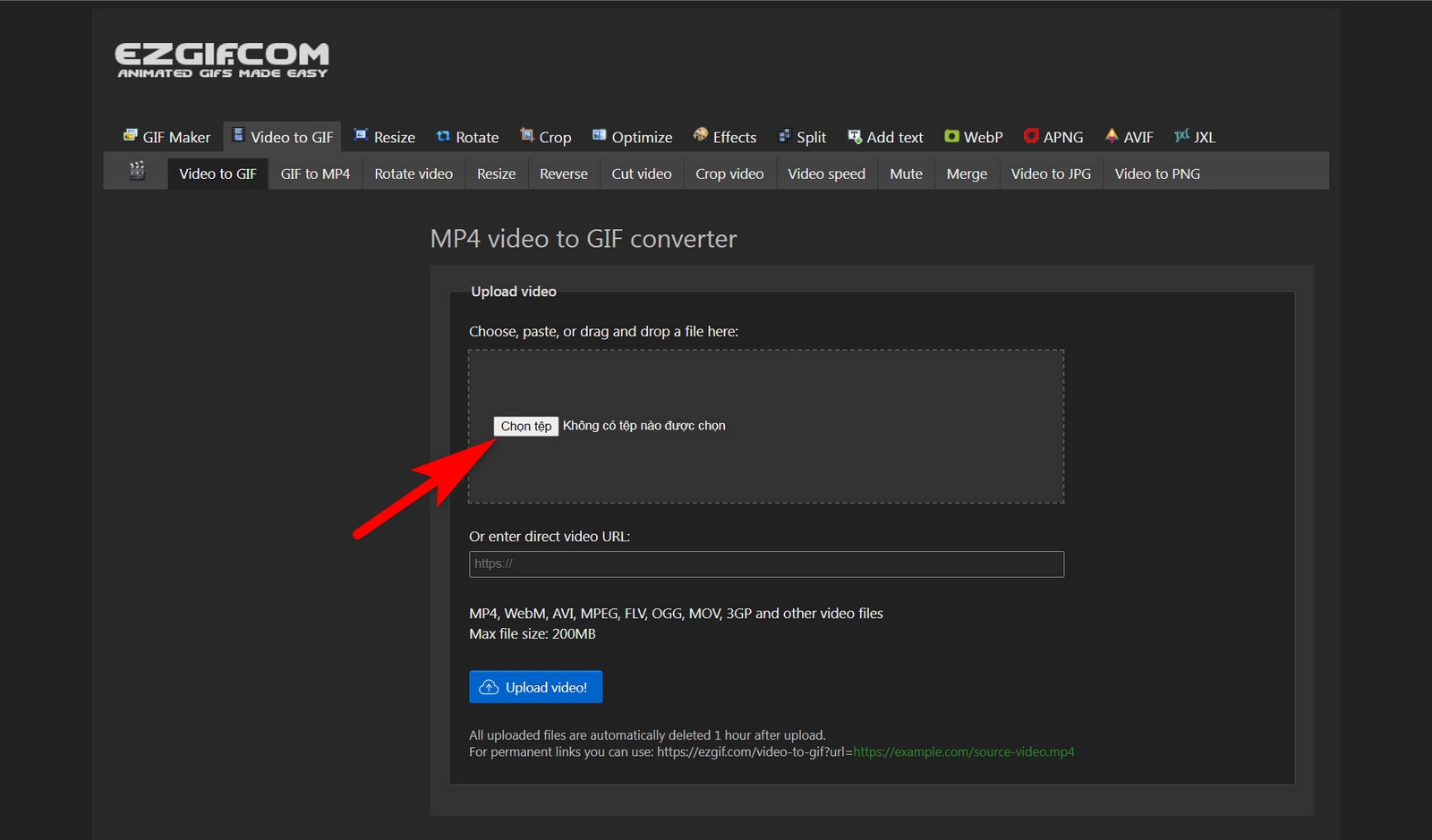The height and width of the screenshot is (840, 1432).
Task: Switch to the Reverse tab
Action: point(564,174)
